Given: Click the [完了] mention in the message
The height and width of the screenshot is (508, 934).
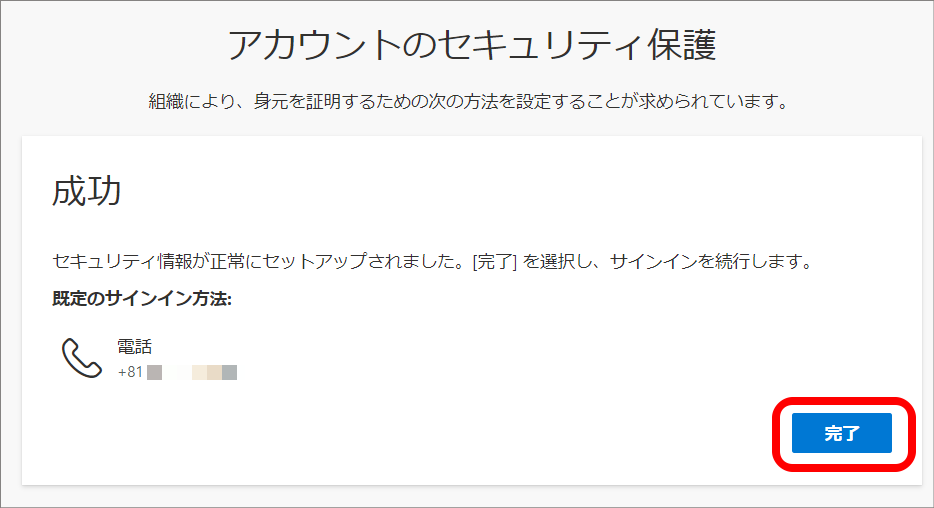Looking at the screenshot, I should pos(494,261).
